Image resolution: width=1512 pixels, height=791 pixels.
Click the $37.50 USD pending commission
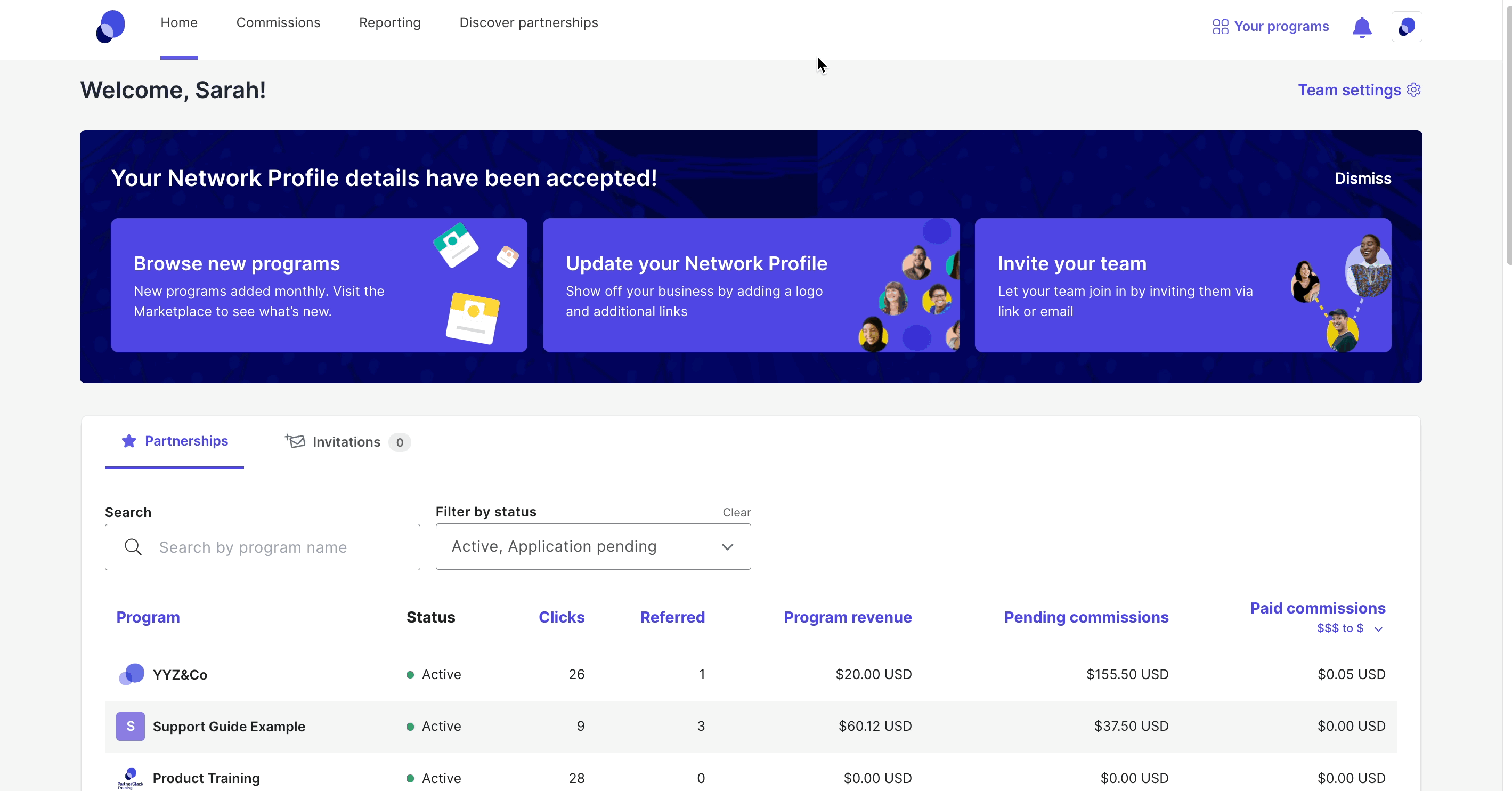tap(1131, 726)
